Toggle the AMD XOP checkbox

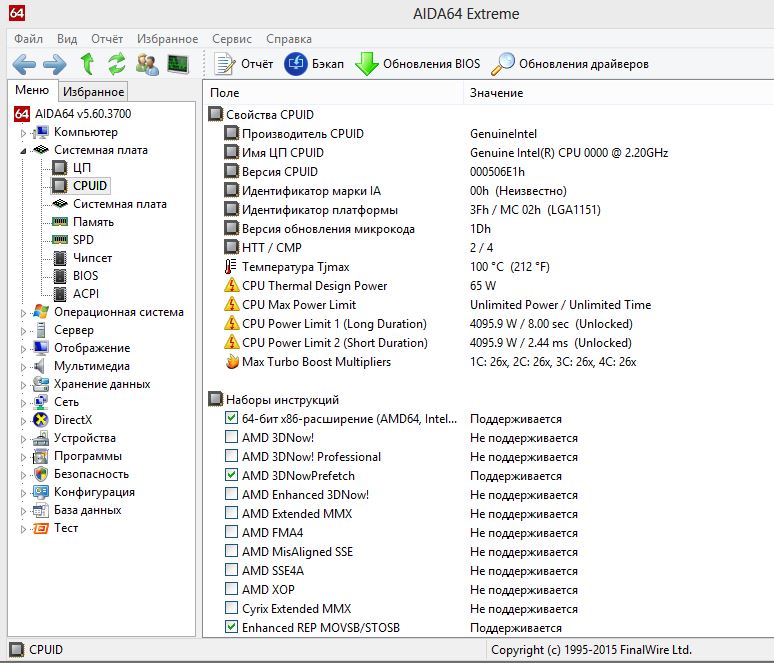pyautogui.click(x=231, y=588)
